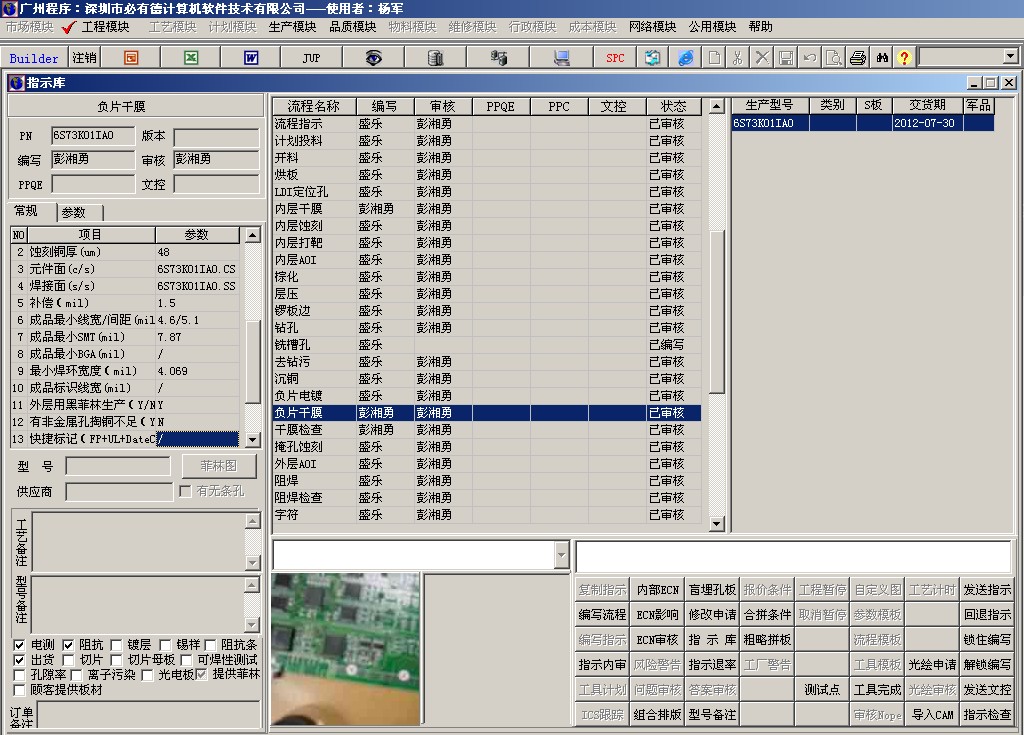Click the binoculars find icon
The image size is (1024, 735).
pyautogui.click(x=882, y=57)
